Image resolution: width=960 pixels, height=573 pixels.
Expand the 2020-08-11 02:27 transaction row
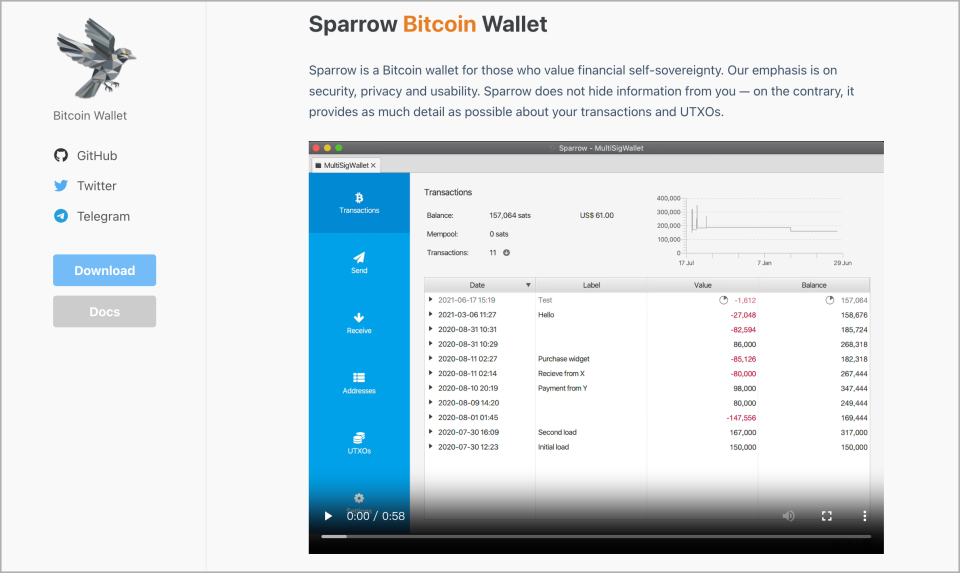[x=430, y=359]
